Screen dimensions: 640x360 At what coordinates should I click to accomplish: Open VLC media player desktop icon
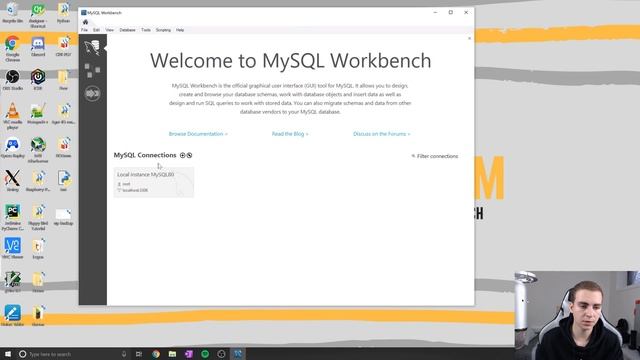(12, 116)
